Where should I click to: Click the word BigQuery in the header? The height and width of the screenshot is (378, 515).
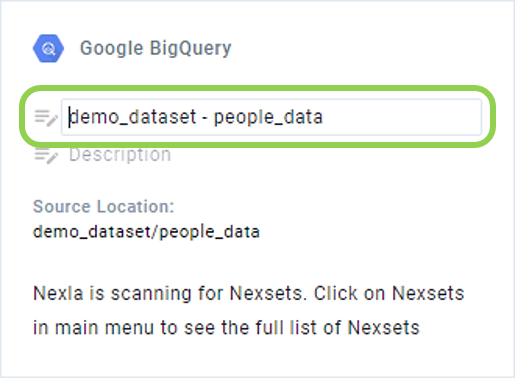point(190,49)
